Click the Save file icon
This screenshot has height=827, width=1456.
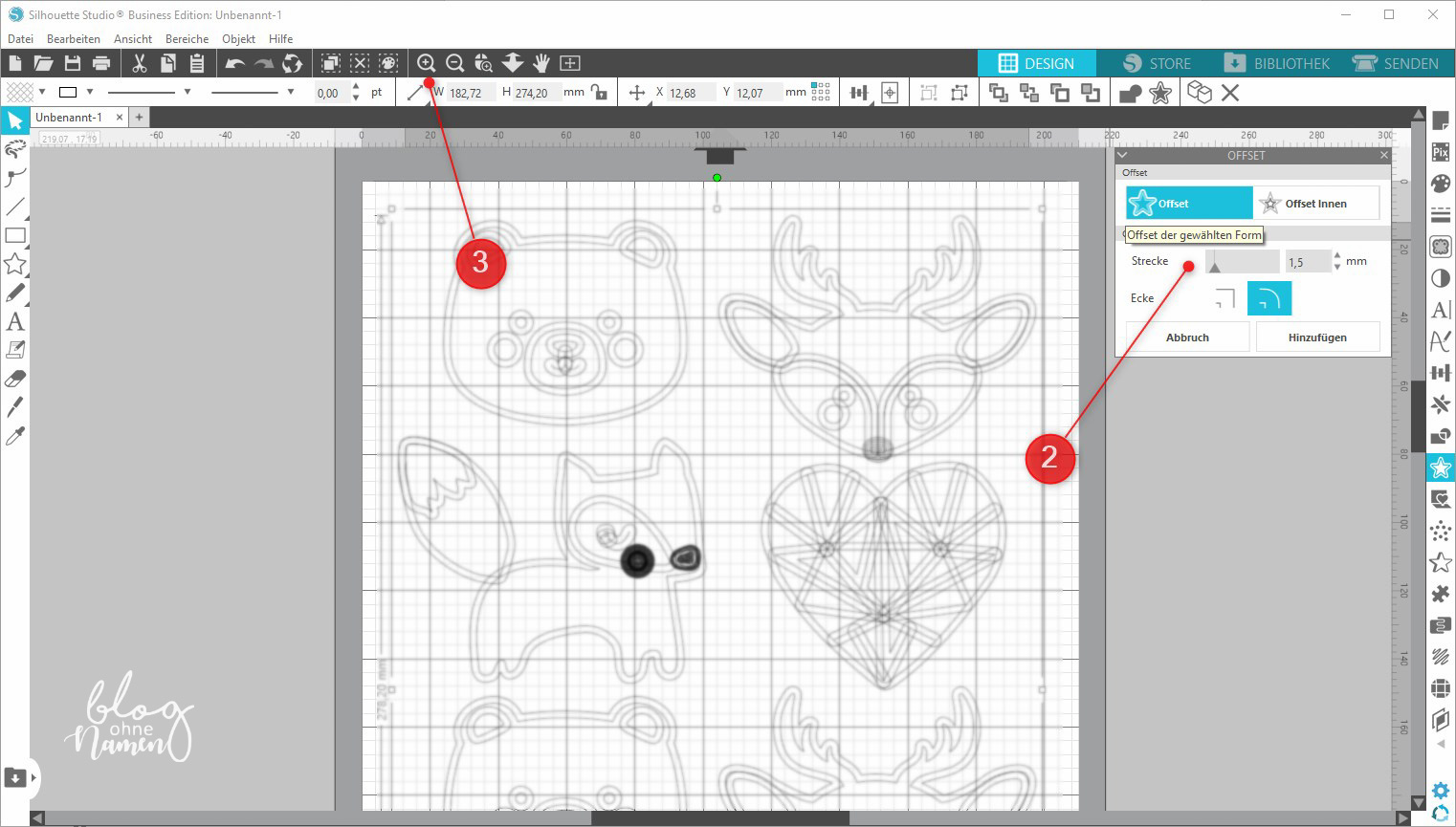point(73,63)
